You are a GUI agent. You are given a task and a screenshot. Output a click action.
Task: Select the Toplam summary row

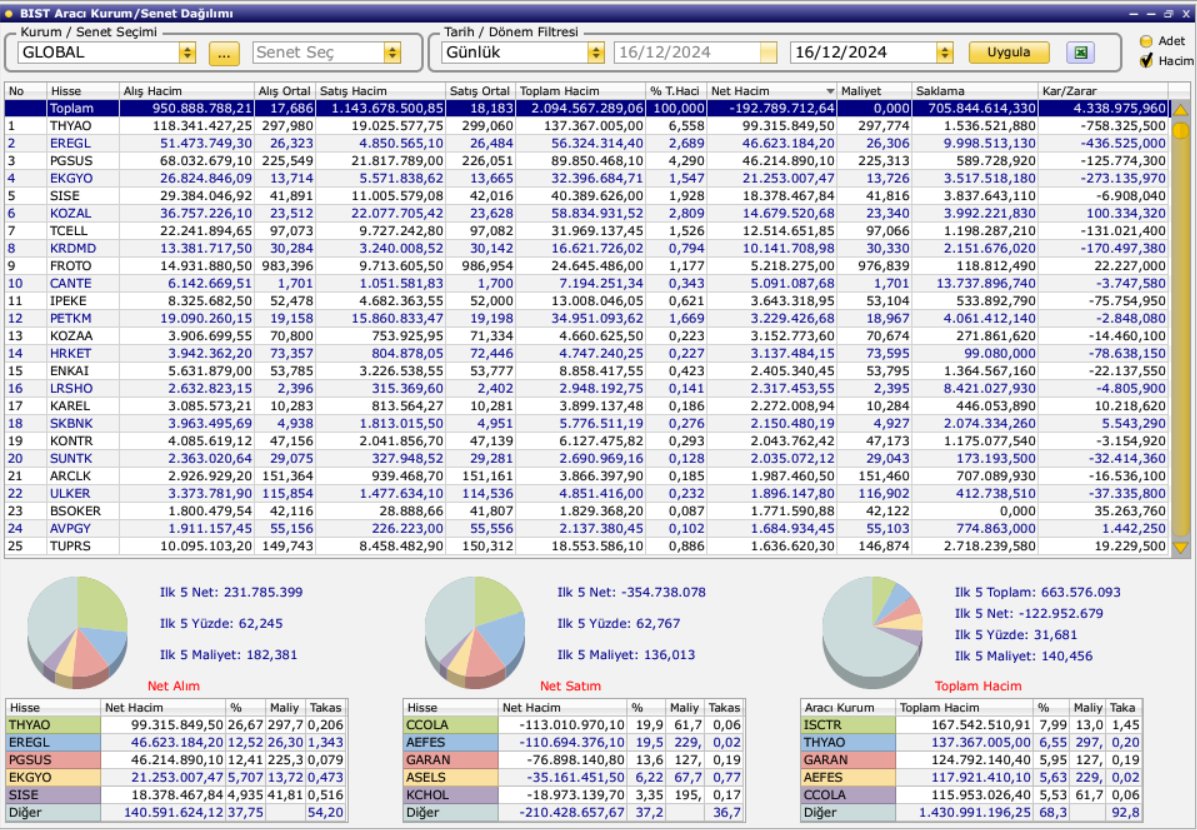coord(586,108)
